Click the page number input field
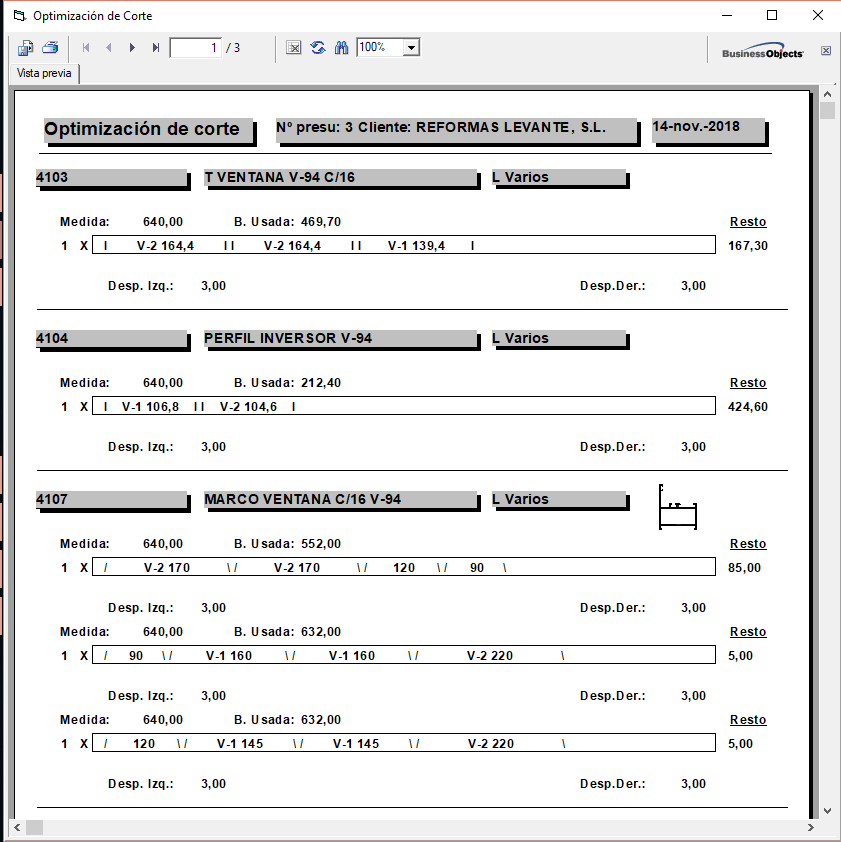The width and height of the screenshot is (841, 842). tap(196, 48)
